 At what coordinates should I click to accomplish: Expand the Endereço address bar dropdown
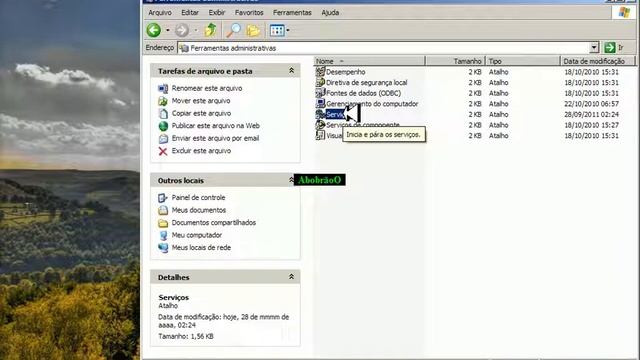pos(594,48)
